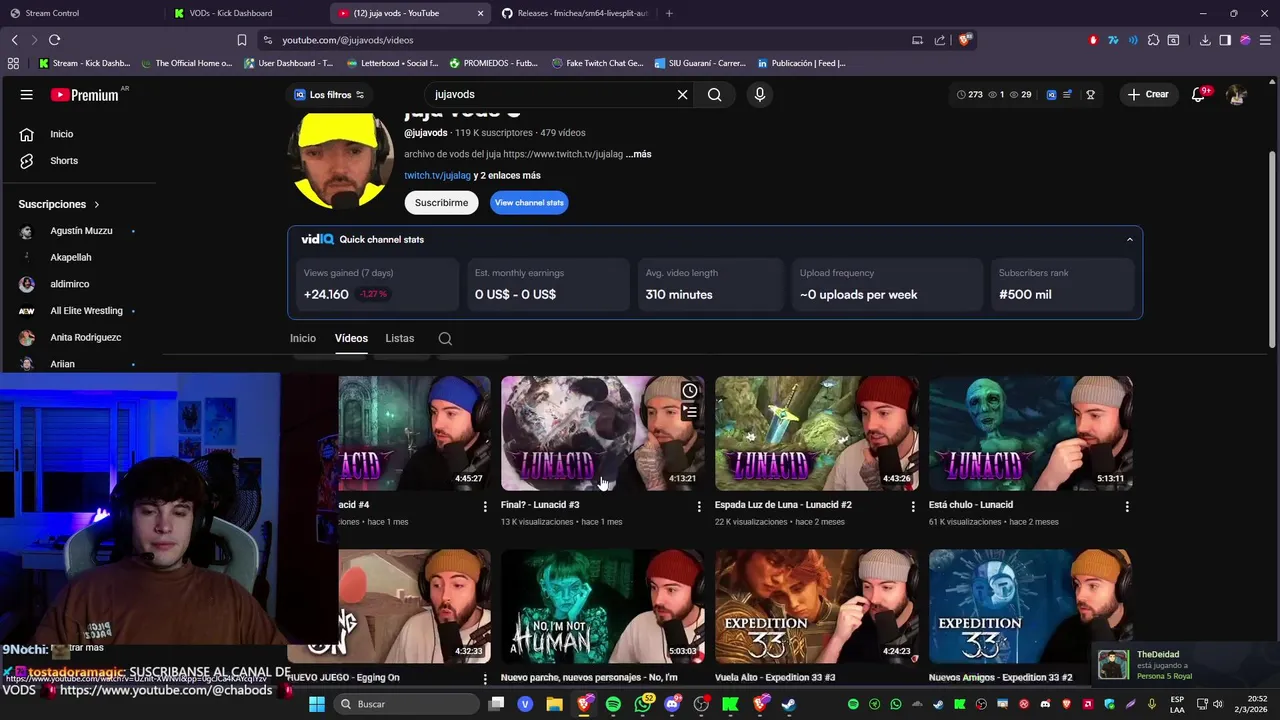Open Letterboxd bookmark

[x=392, y=63]
